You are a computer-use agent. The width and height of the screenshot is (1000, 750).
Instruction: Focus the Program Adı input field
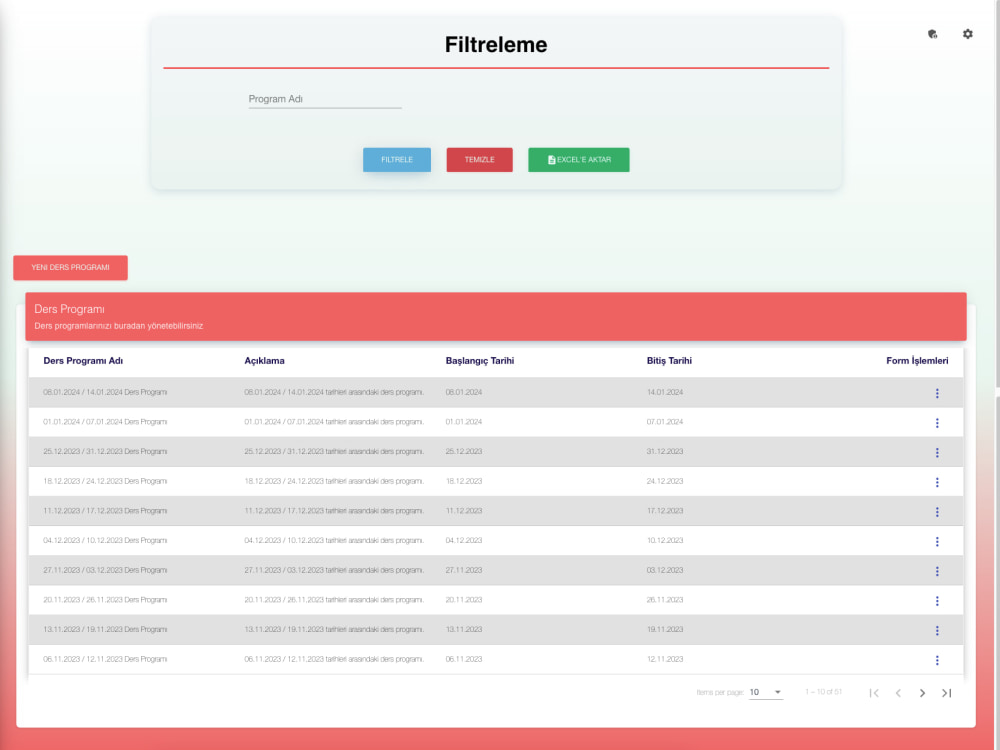(x=325, y=99)
